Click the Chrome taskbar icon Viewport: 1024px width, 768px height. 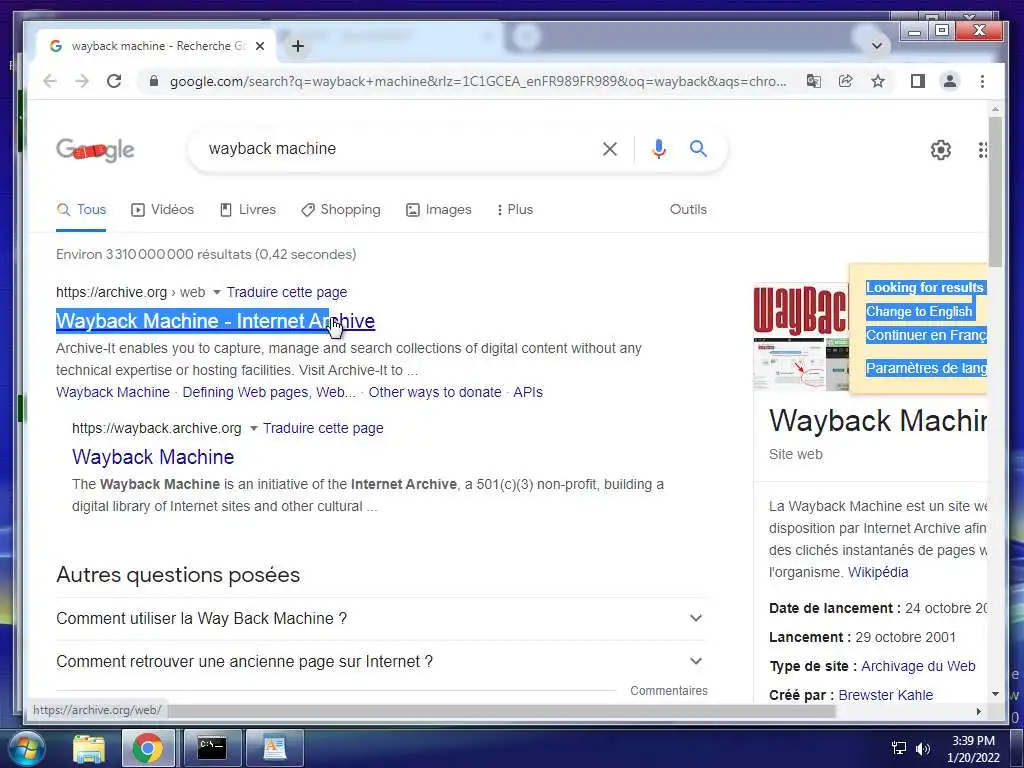[148, 748]
